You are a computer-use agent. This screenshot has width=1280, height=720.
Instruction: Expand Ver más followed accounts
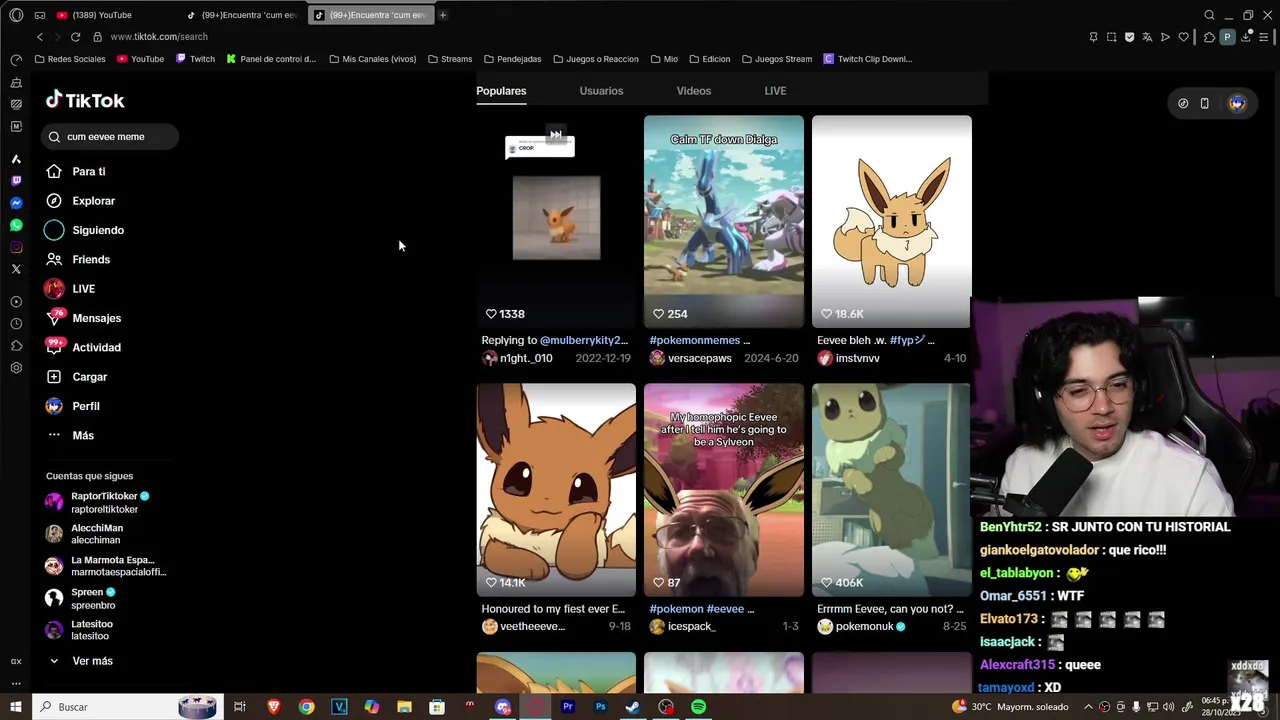click(82, 661)
